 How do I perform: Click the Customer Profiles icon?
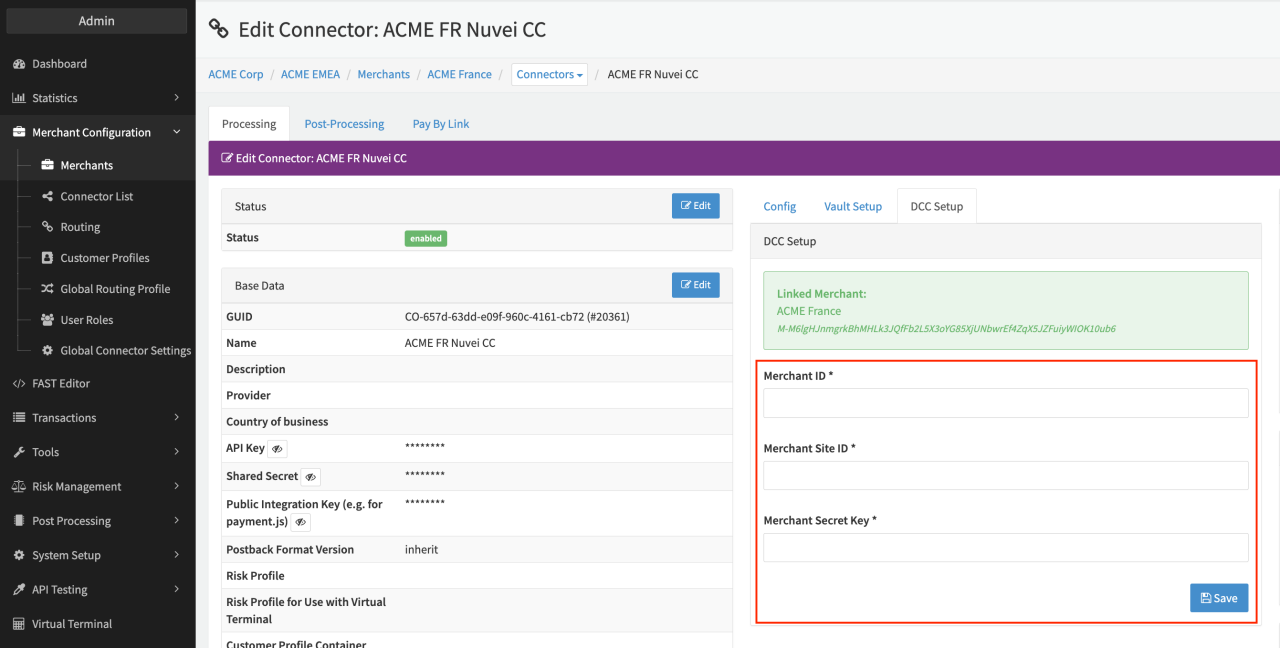47,258
